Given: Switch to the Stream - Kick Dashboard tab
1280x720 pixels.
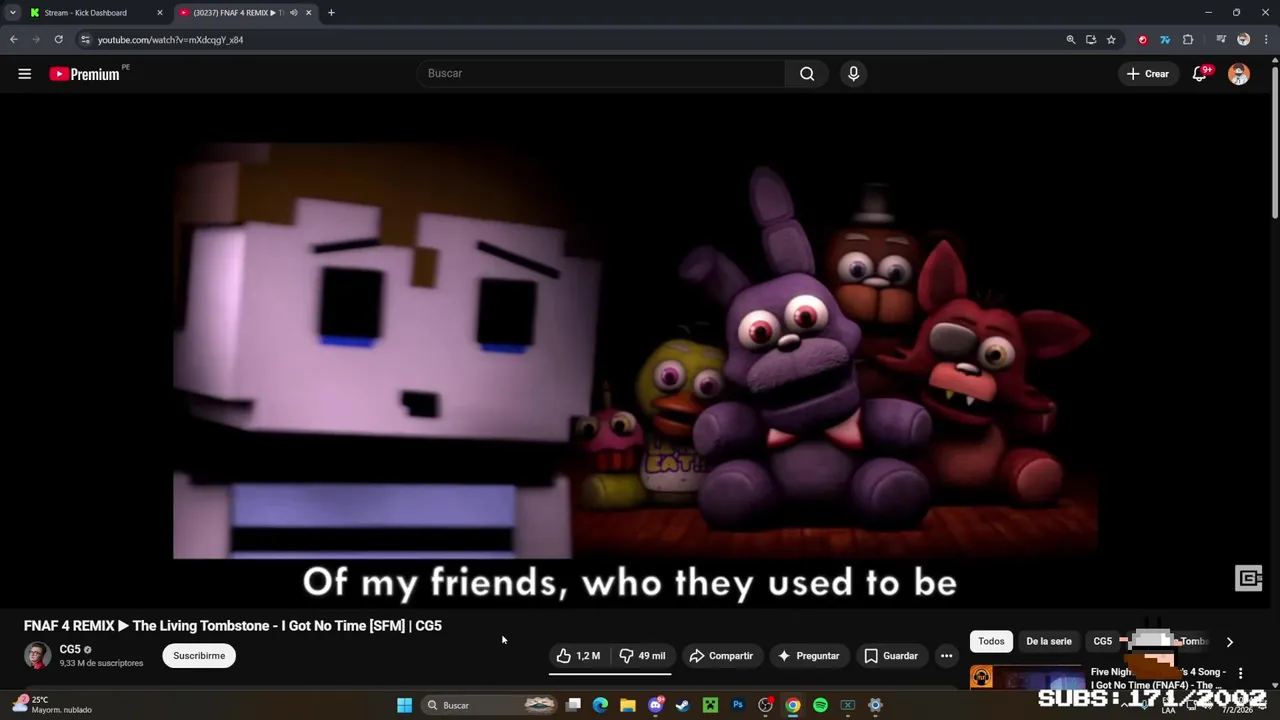Looking at the screenshot, I should click(x=87, y=13).
